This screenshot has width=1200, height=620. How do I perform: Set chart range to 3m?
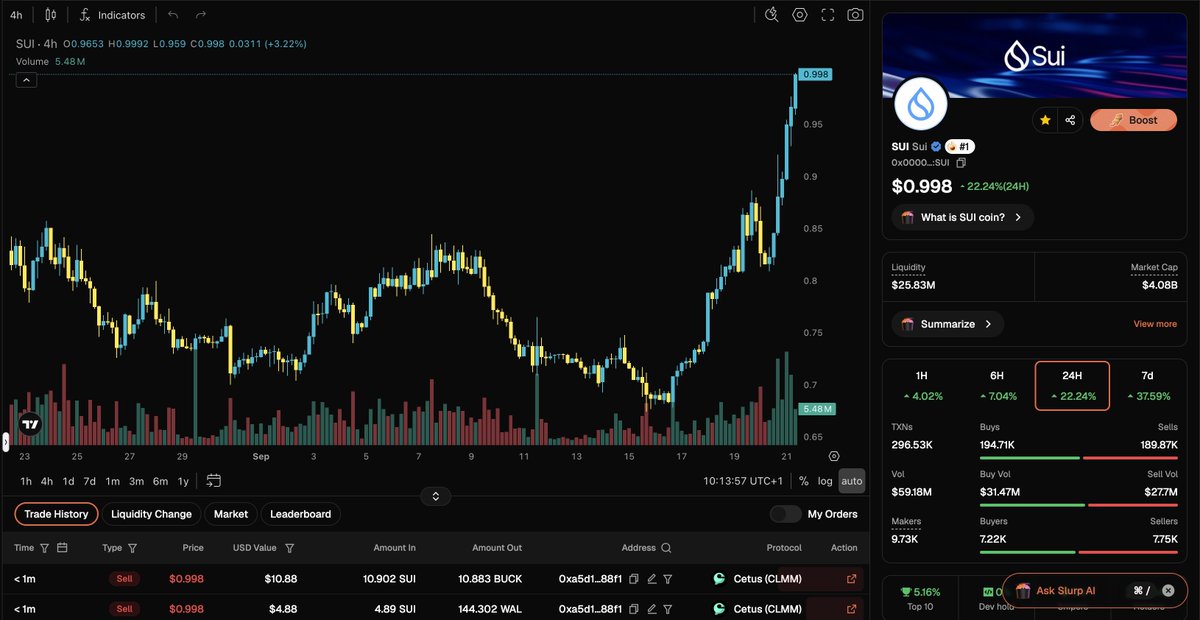136,481
